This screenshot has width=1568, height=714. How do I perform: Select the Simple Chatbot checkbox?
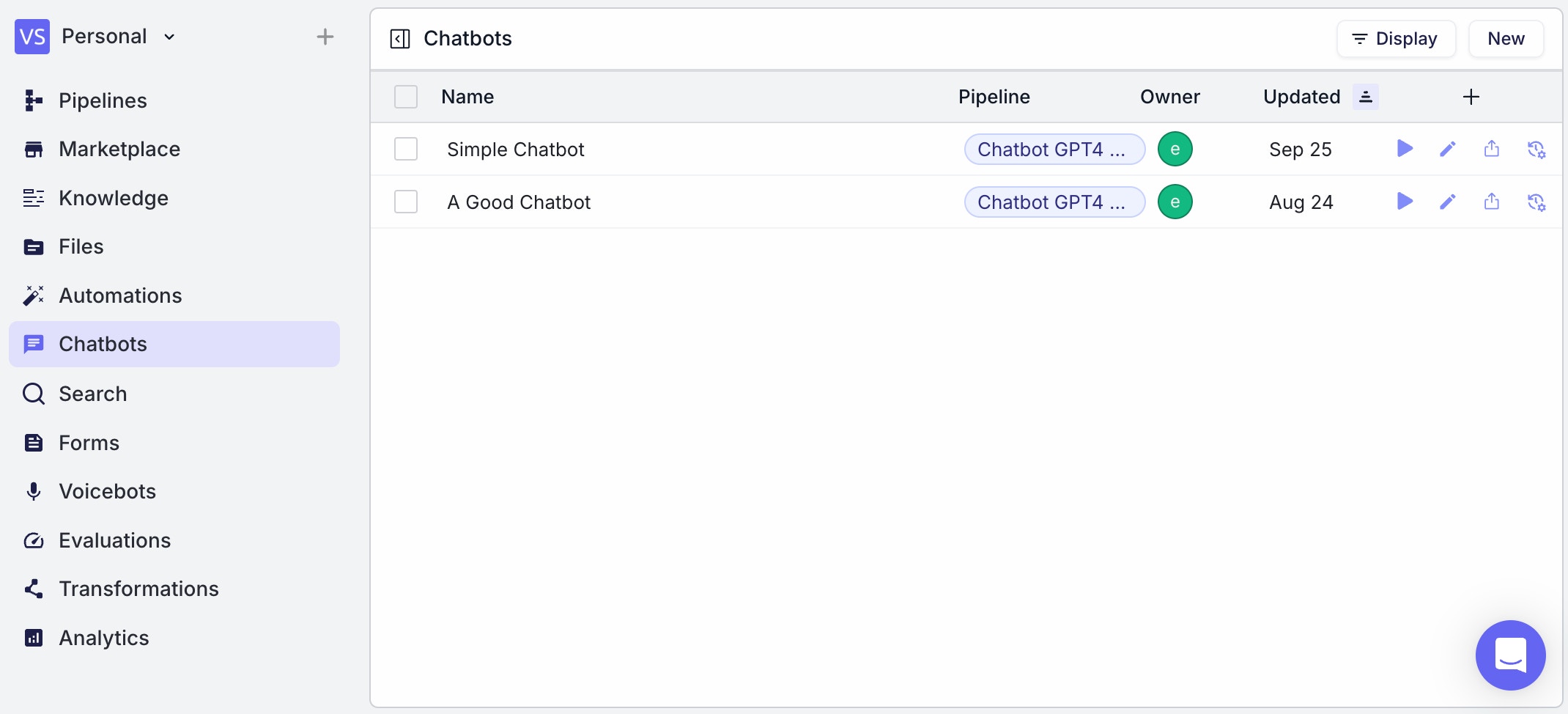[405, 149]
